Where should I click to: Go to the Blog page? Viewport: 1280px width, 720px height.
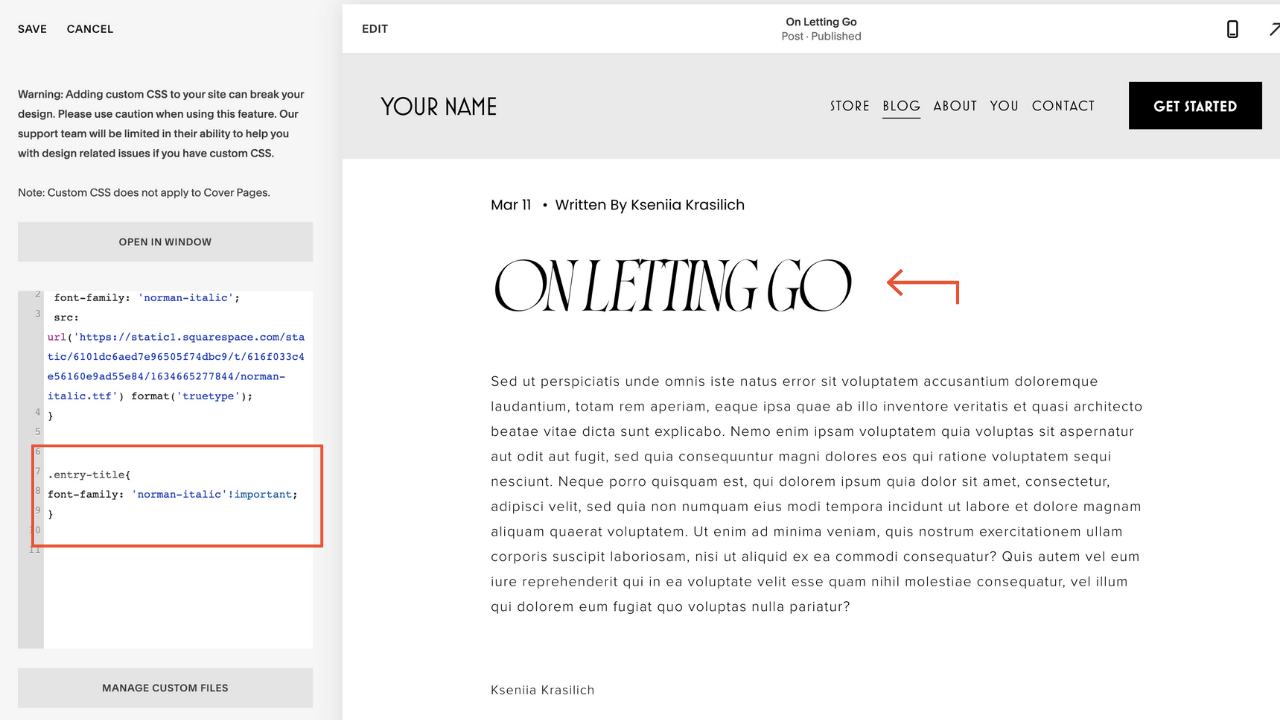click(x=901, y=106)
